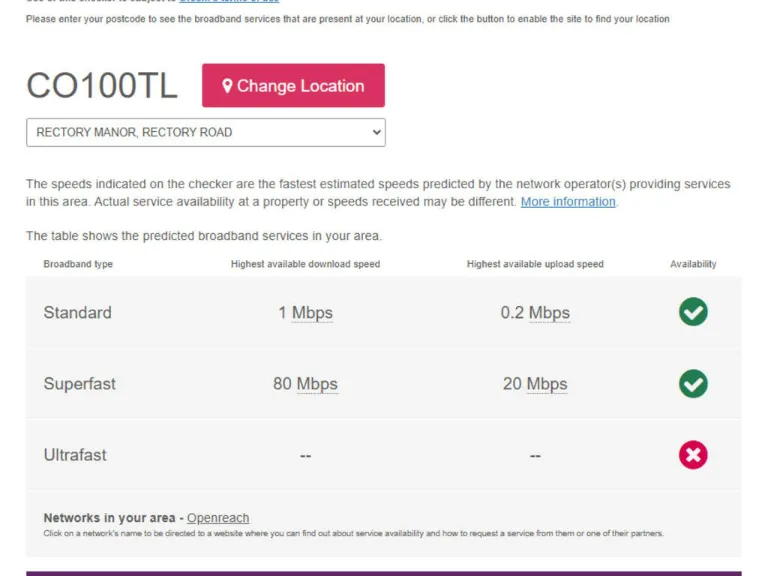Image resolution: width=768 pixels, height=576 pixels.
Task: Open the Openreach network link
Action: [218, 518]
